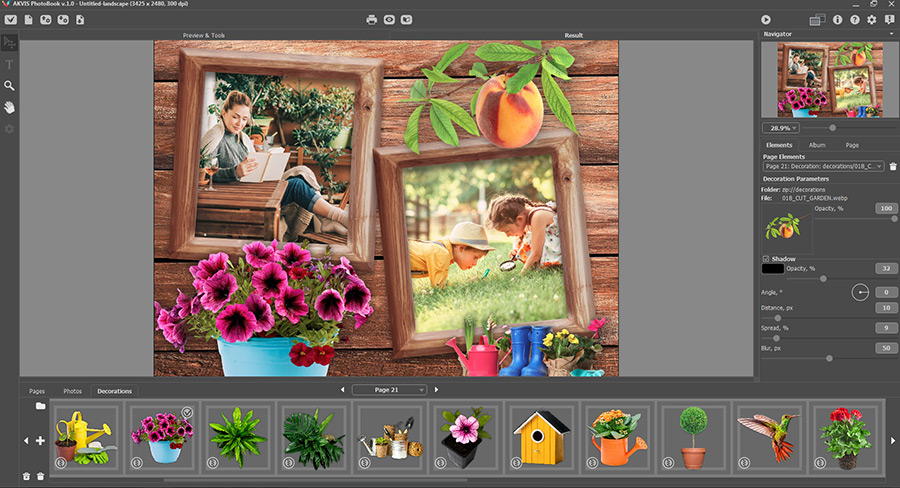The width and height of the screenshot is (900, 488).
Task: Select the yellow birdhouse decoration thumbnail
Action: (x=541, y=438)
